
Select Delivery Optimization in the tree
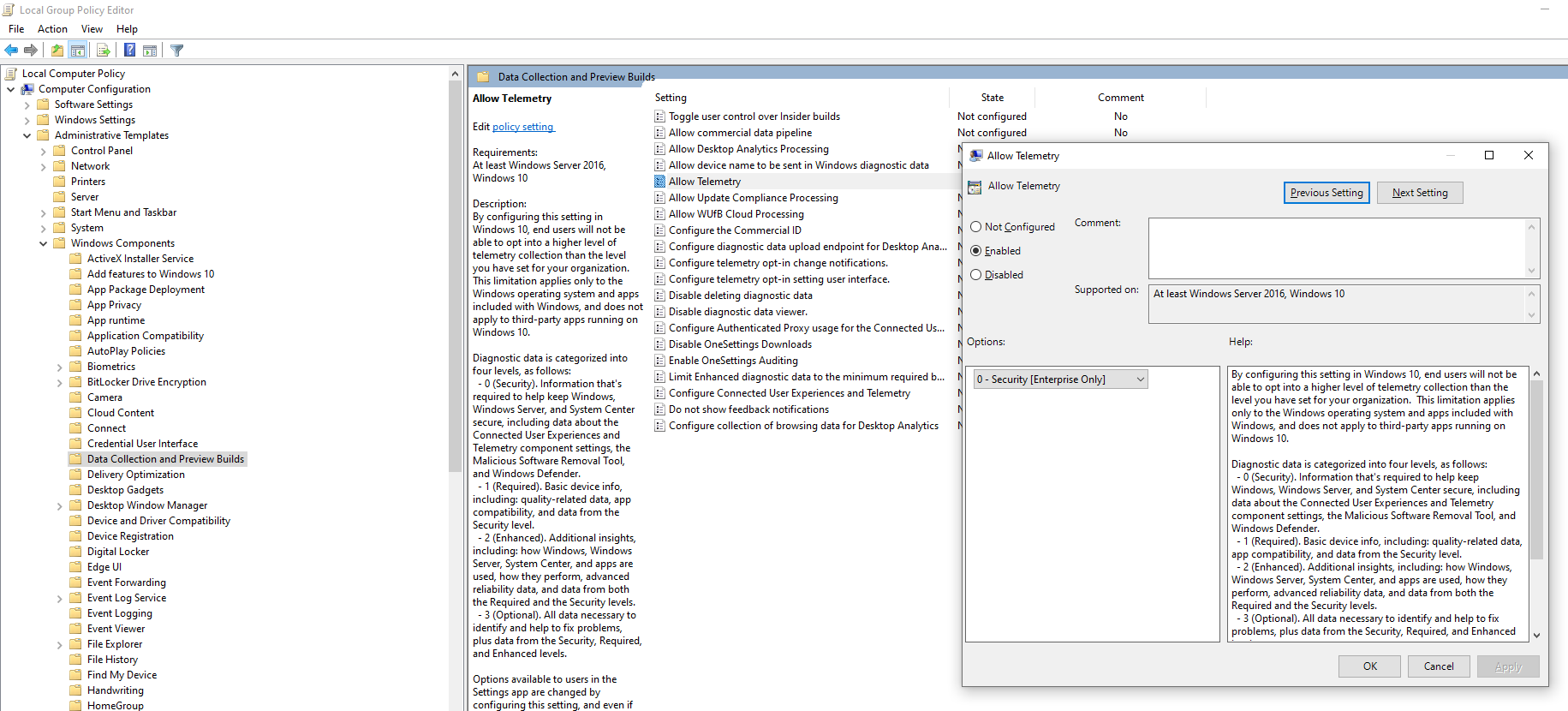(136, 475)
